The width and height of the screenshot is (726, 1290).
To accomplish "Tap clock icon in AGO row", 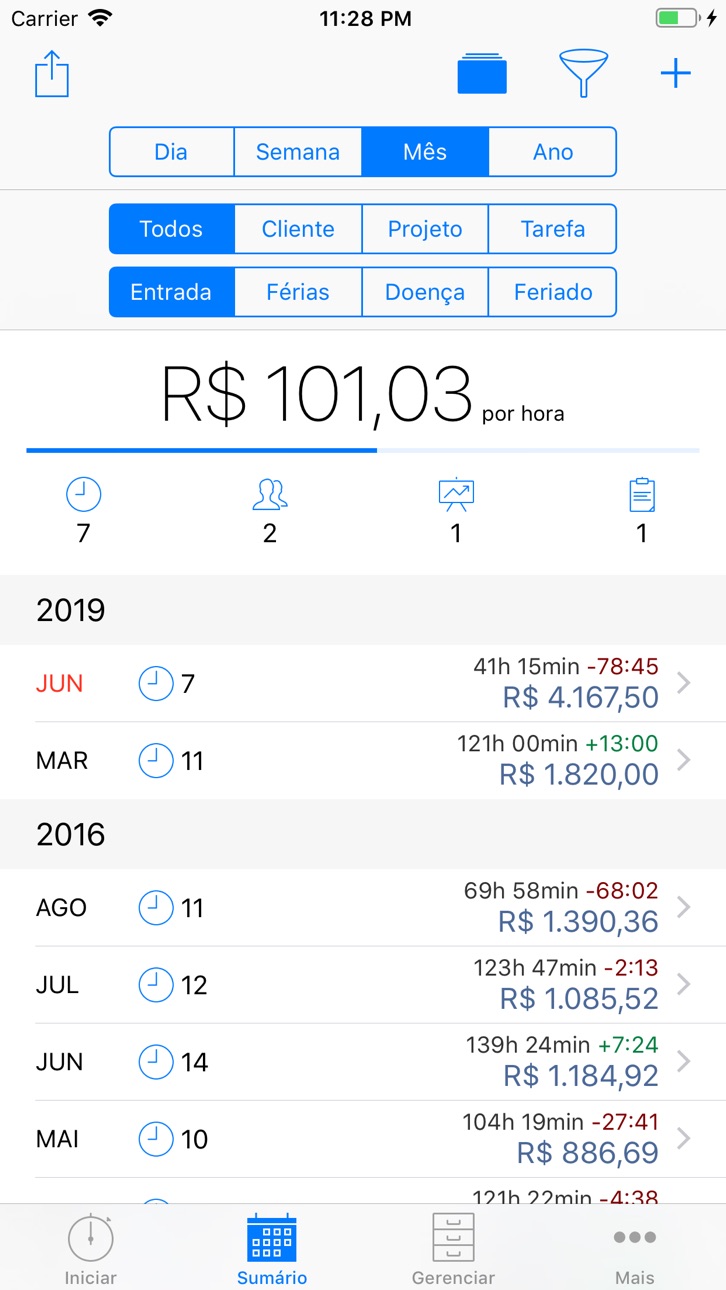I will (x=155, y=908).
